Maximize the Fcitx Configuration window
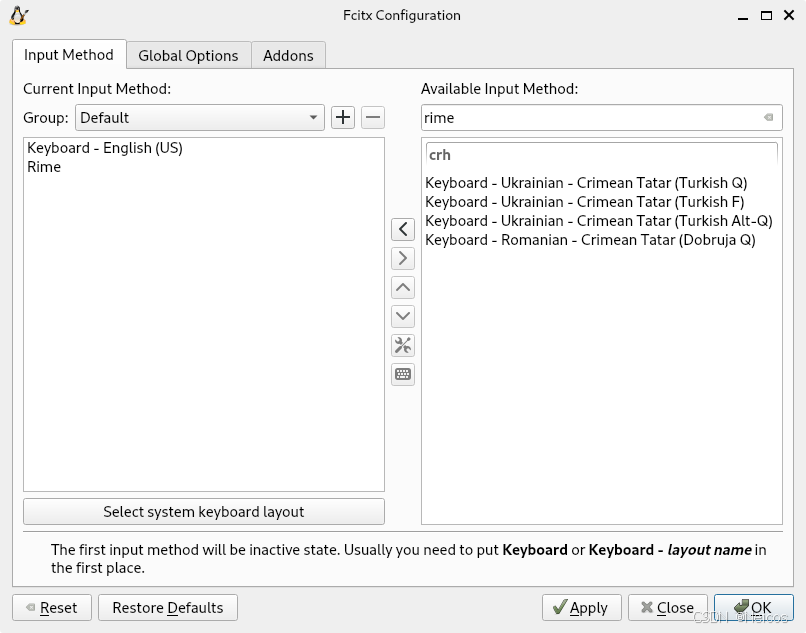The width and height of the screenshot is (806, 633). click(x=766, y=15)
